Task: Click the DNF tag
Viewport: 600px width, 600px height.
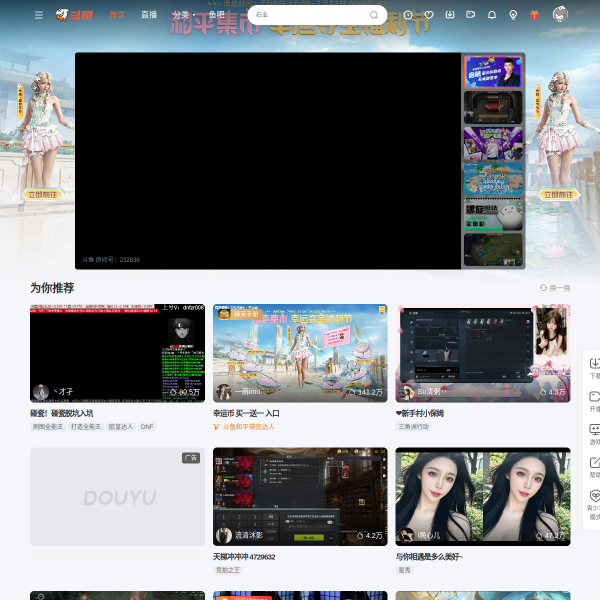Action: pos(147,427)
